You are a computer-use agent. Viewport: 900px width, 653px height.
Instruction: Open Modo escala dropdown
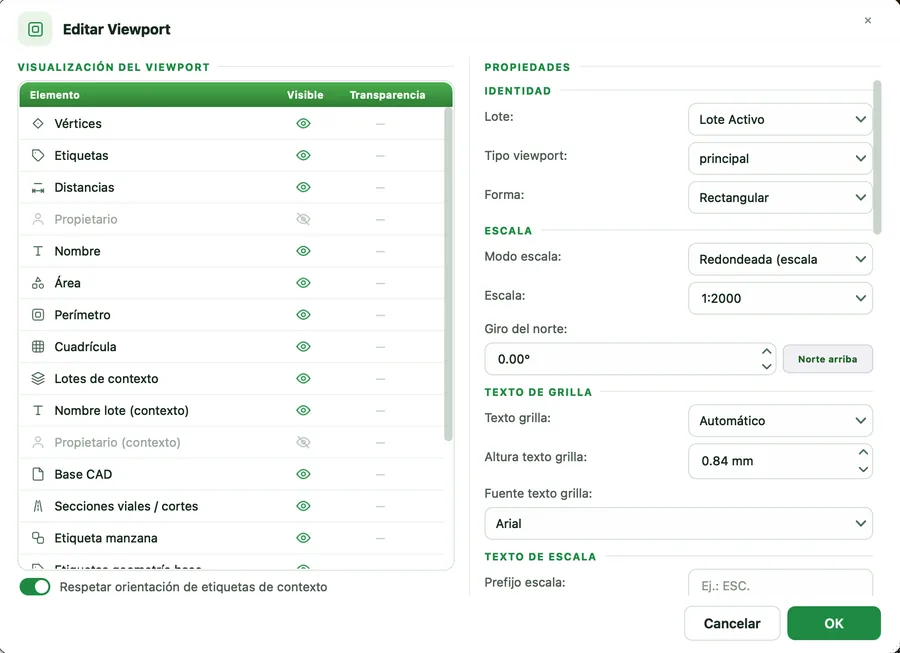(780, 259)
